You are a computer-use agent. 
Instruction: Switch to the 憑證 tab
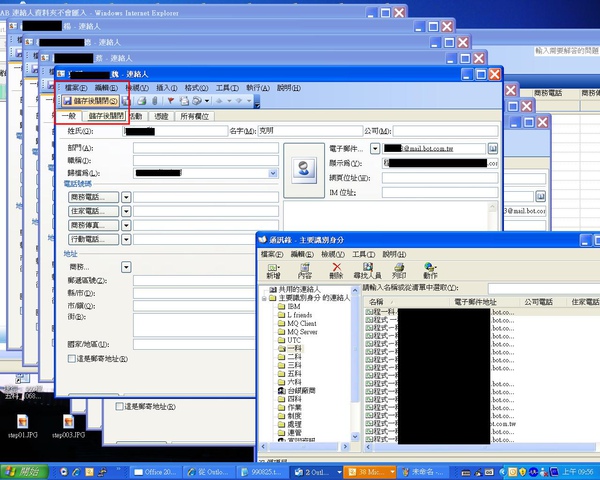[161, 116]
